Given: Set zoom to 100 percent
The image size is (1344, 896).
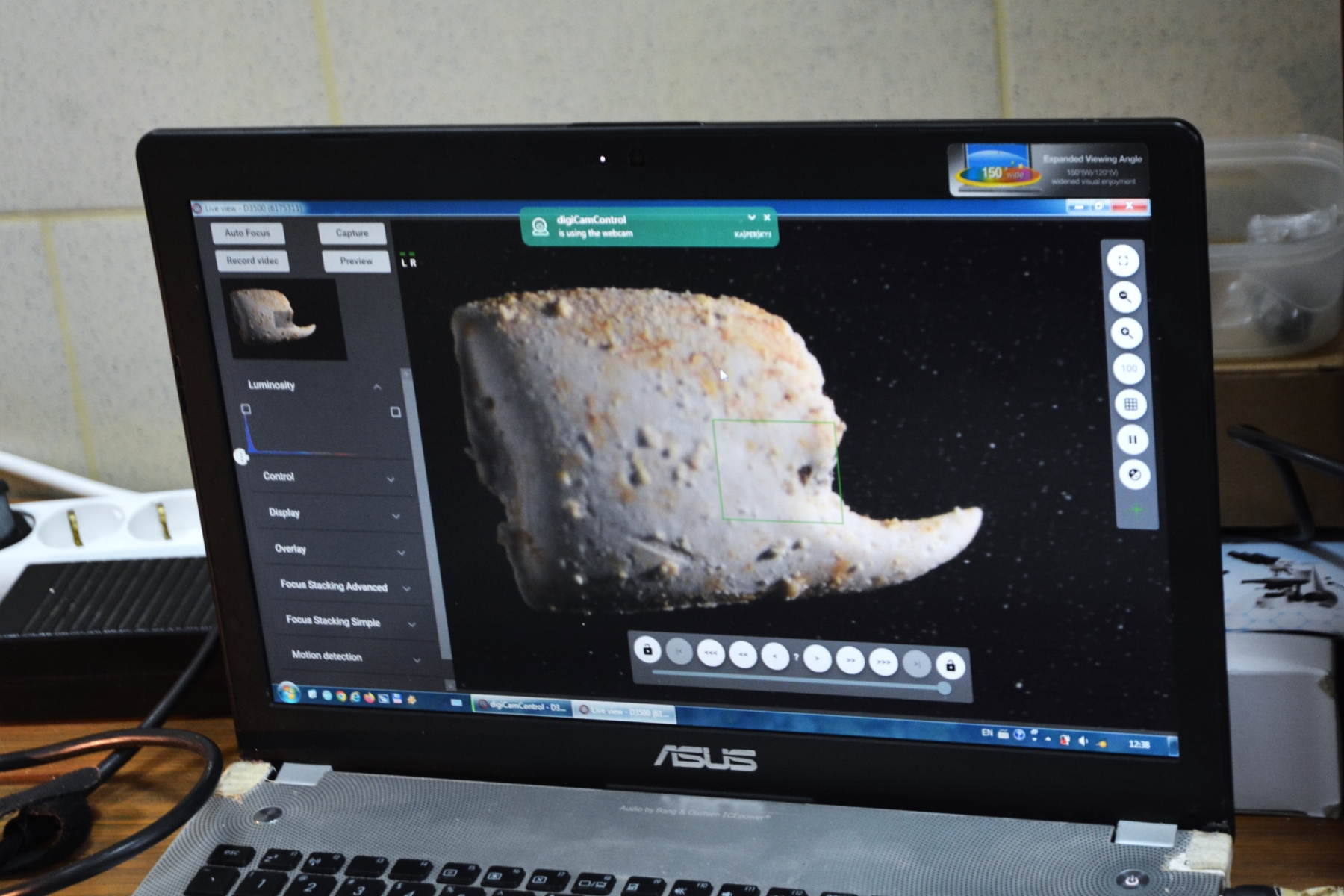Looking at the screenshot, I should 1128,369.
